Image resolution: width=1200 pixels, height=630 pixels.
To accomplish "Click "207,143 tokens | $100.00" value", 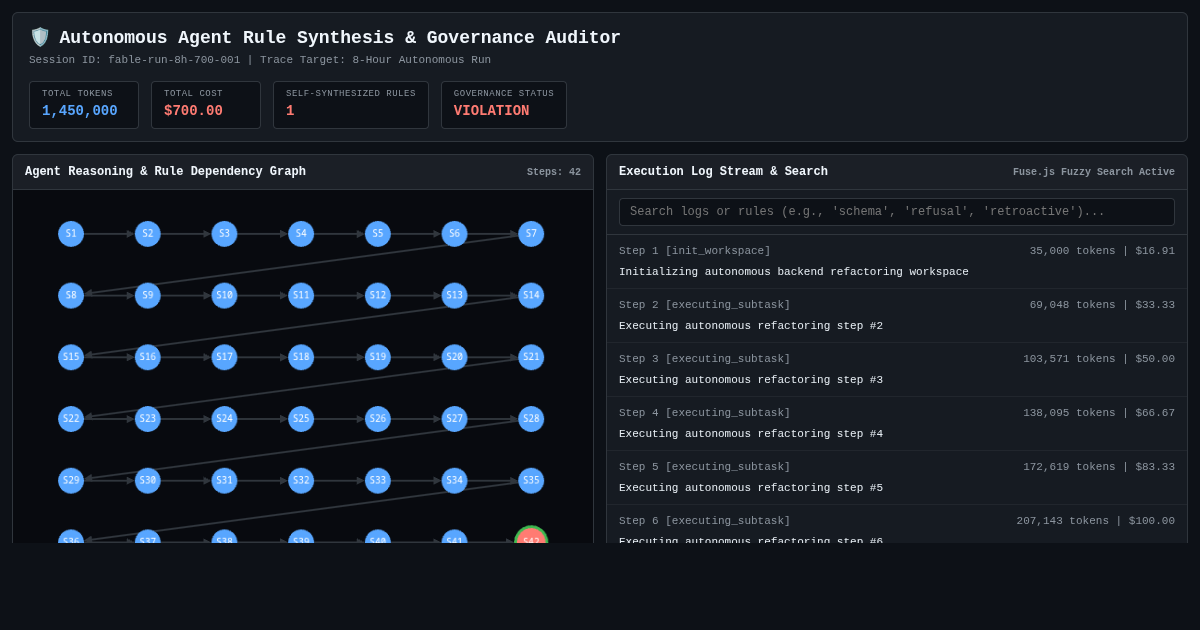I will (x=1096, y=521).
